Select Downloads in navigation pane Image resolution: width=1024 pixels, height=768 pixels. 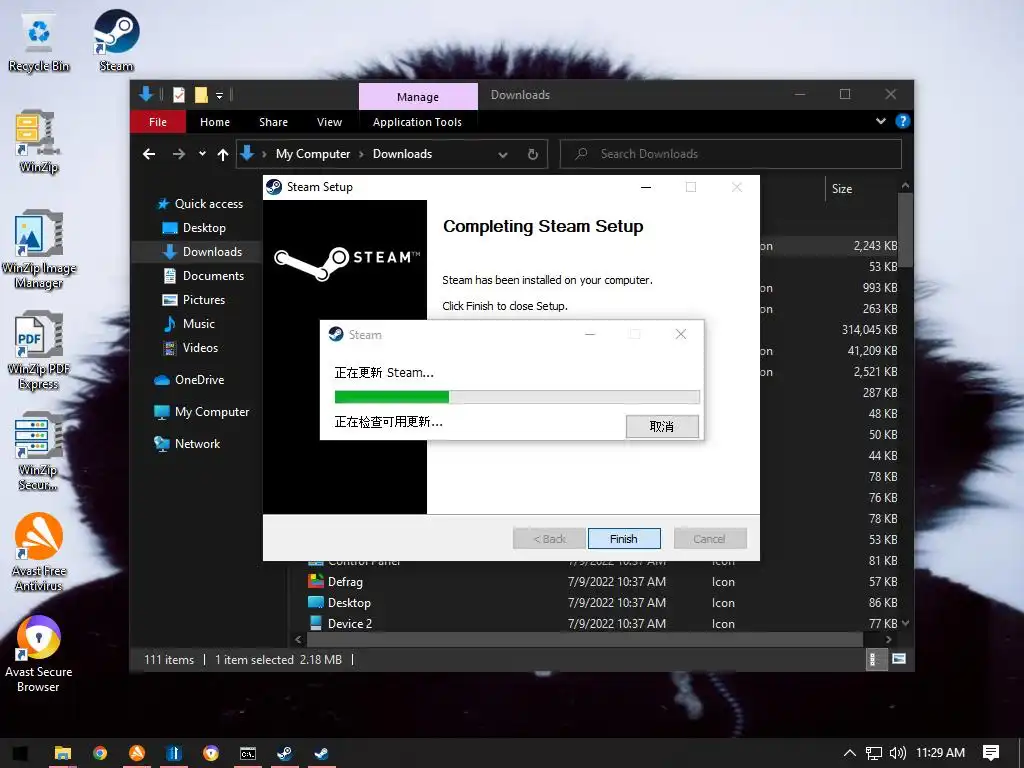(202, 251)
